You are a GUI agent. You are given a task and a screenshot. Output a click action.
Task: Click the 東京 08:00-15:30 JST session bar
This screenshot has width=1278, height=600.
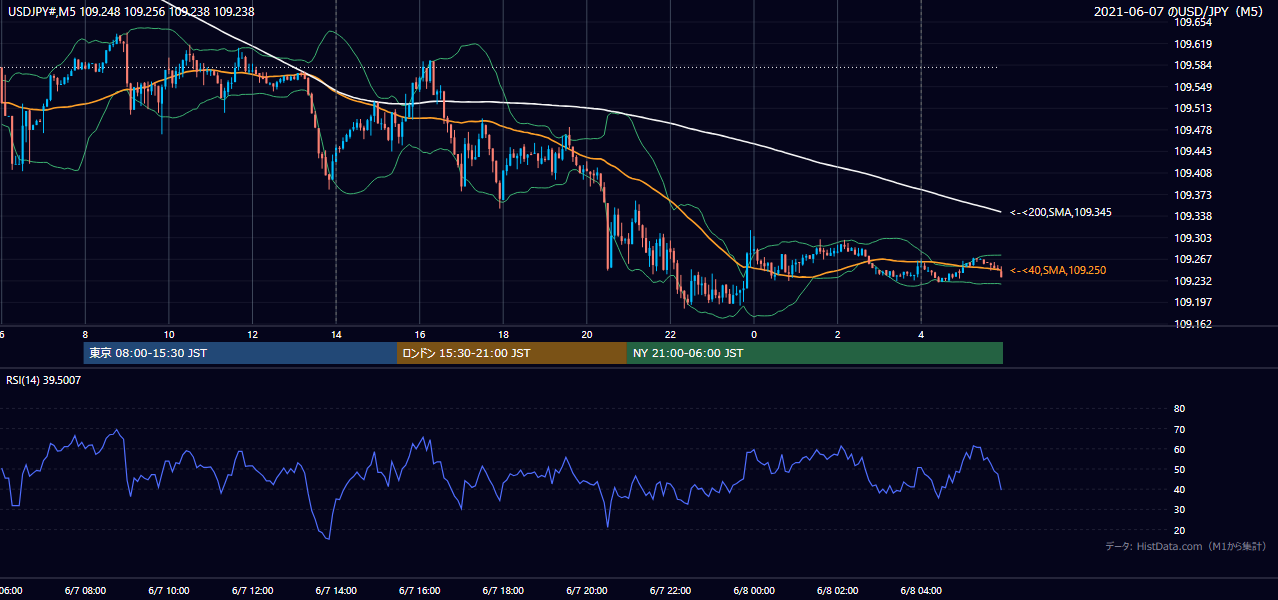point(241,353)
